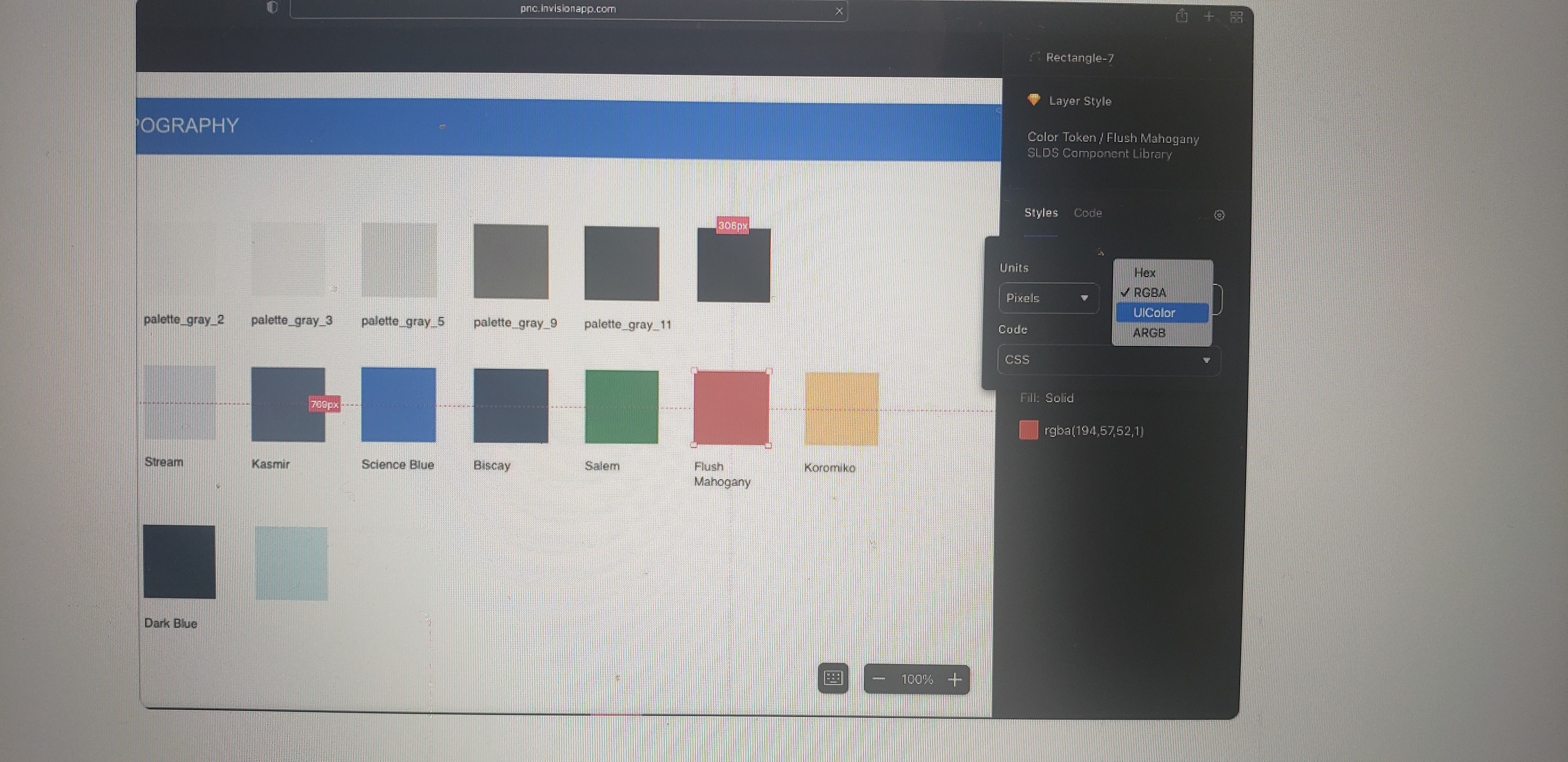Click the privacy shield icon beside address bar
1568x762 pixels.
pyautogui.click(x=272, y=7)
